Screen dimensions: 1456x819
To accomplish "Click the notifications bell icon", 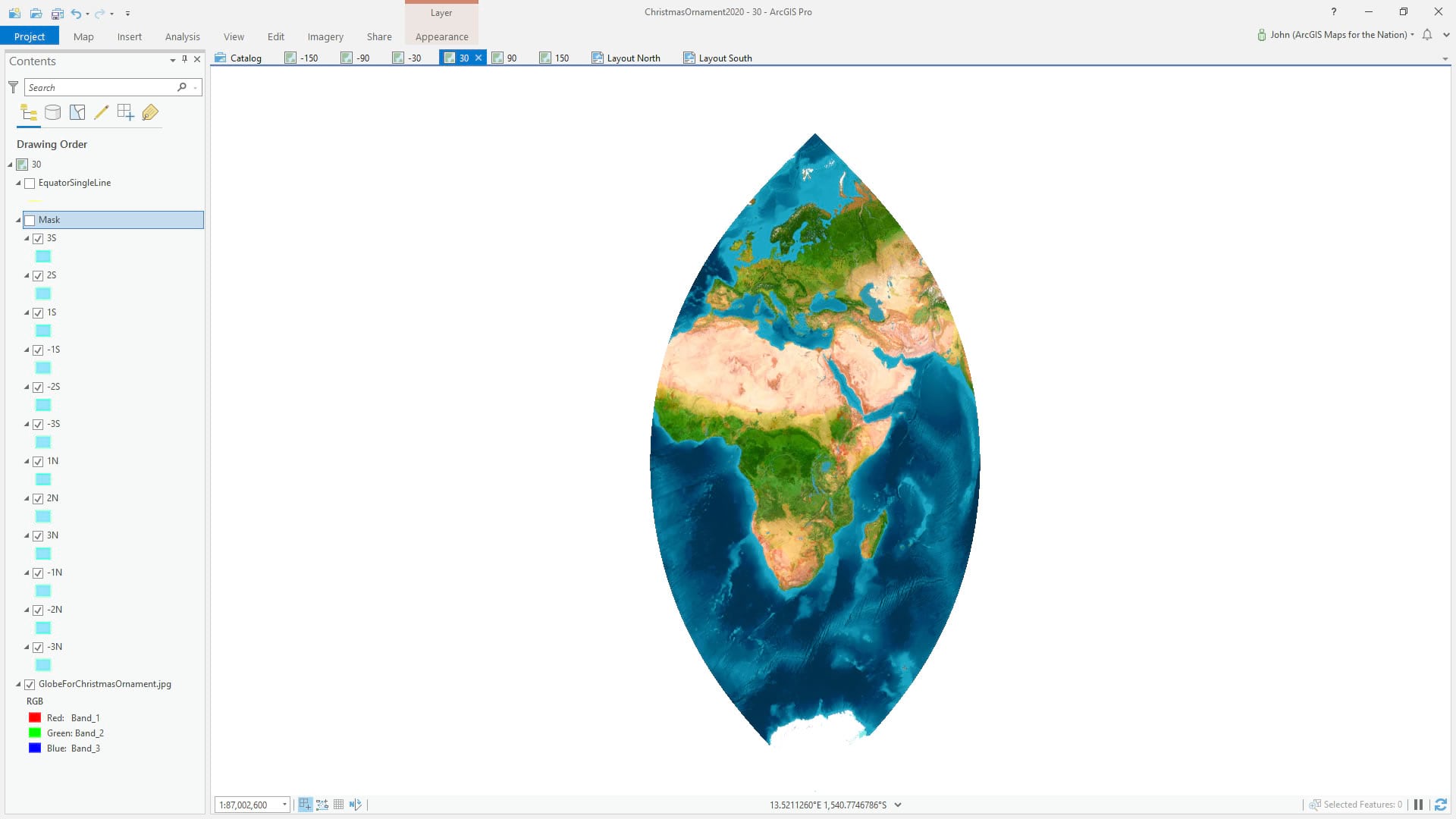I will click(1427, 35).
